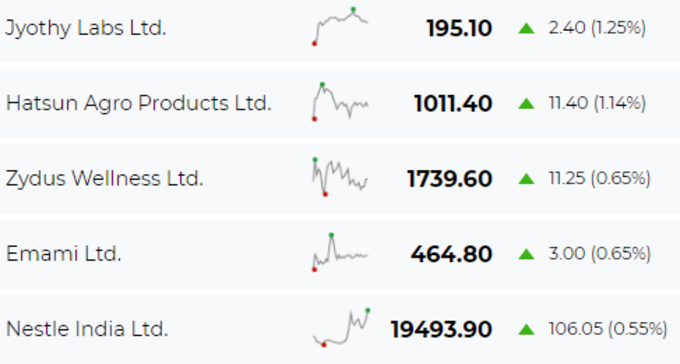680x364 pixels.
Task: View the Nestle India sparkline chart
Action: click(341, 328)
